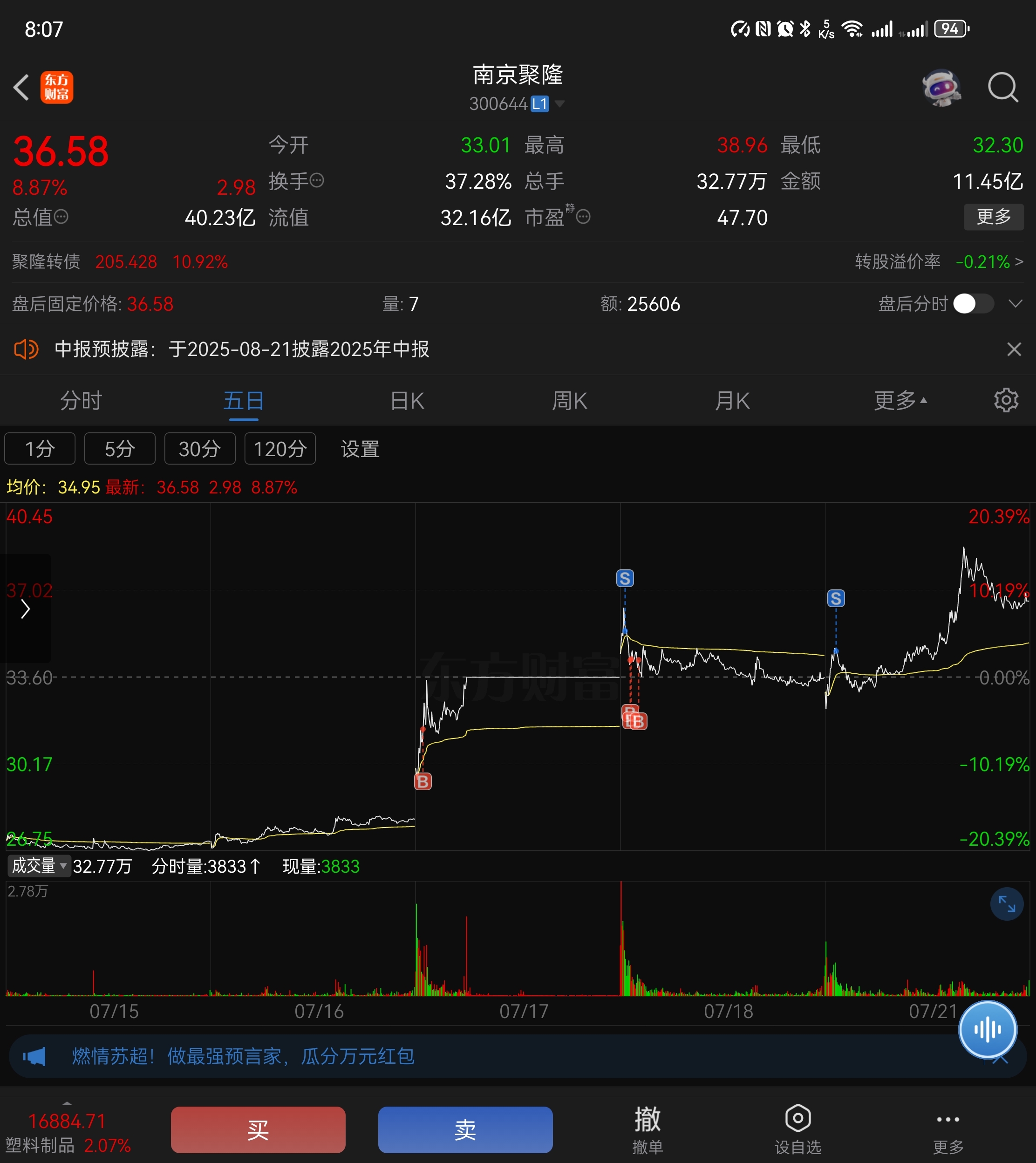Open the 设置 interval settings
The image size is (1036, 1163).
[x=360, y=449]
